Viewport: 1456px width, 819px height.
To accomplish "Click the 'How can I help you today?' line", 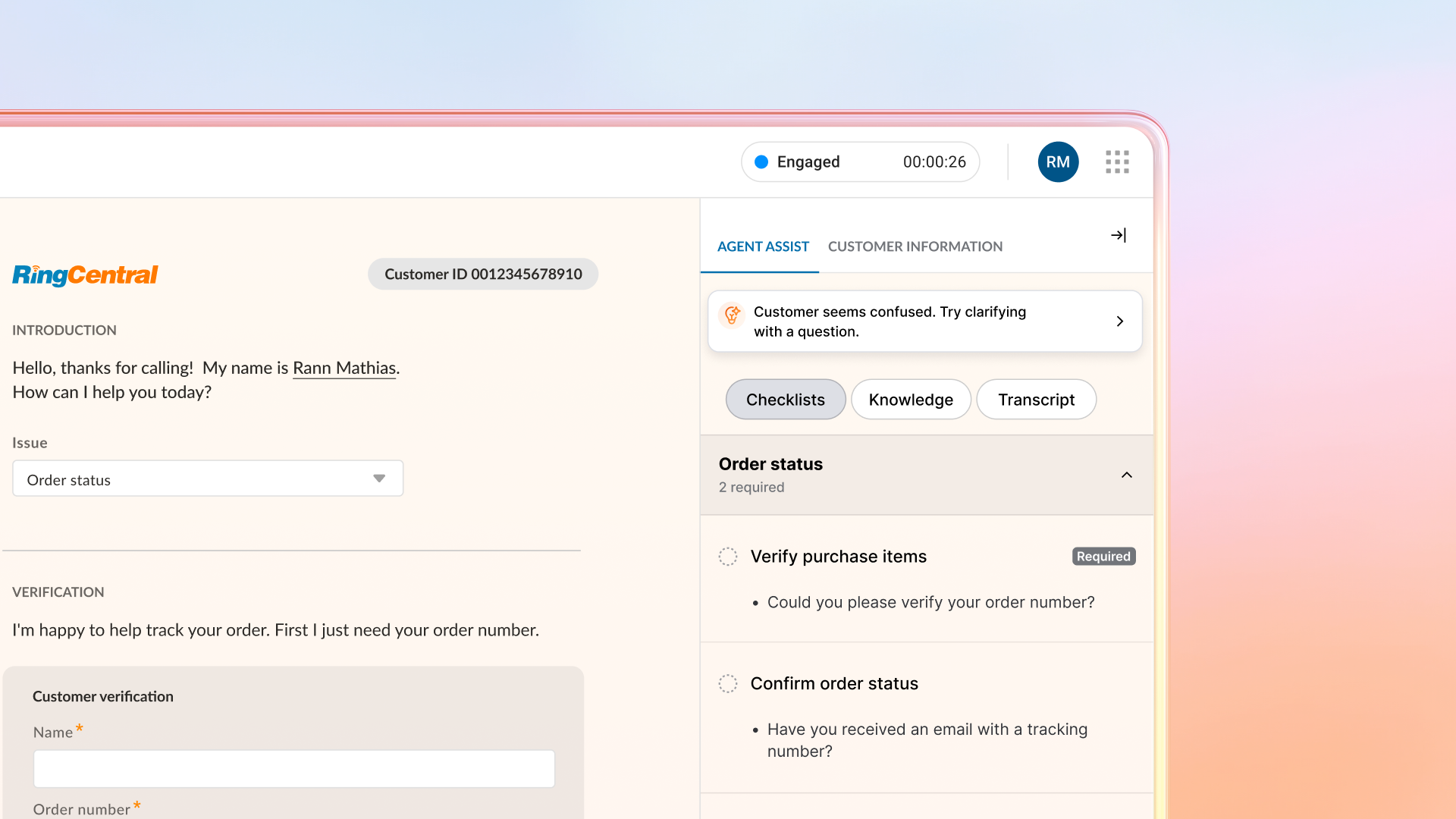I will pyautogui.click(x=112, y=392).
